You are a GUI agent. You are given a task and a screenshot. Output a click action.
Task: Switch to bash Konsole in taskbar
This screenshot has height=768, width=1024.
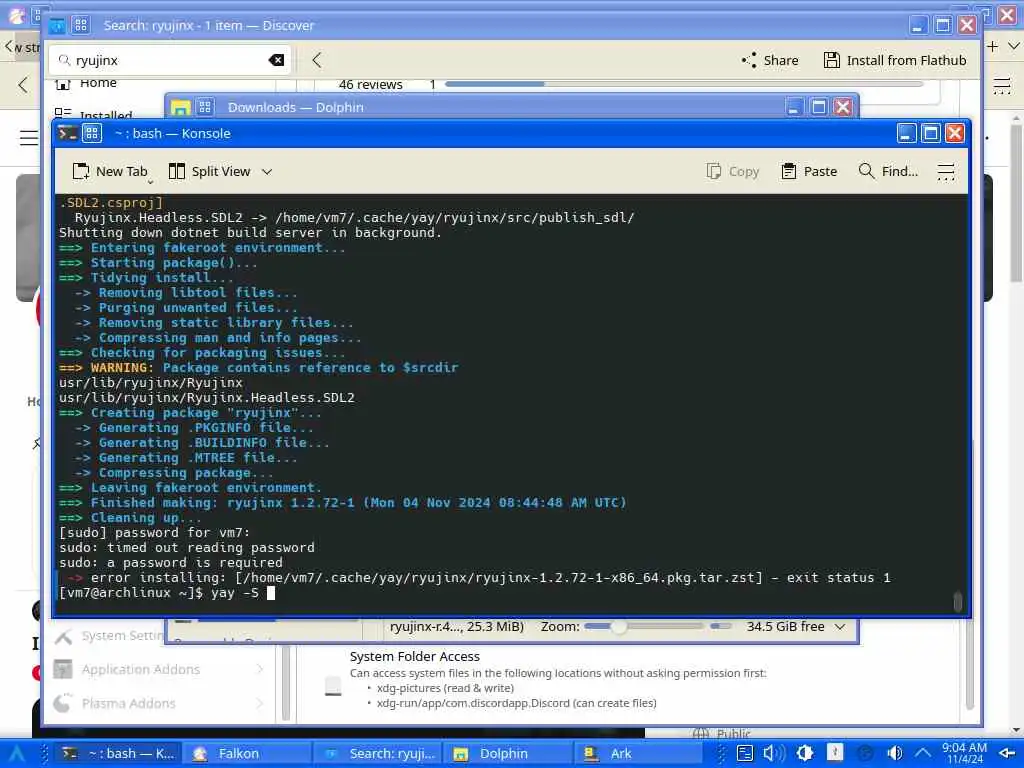(118, 754)
